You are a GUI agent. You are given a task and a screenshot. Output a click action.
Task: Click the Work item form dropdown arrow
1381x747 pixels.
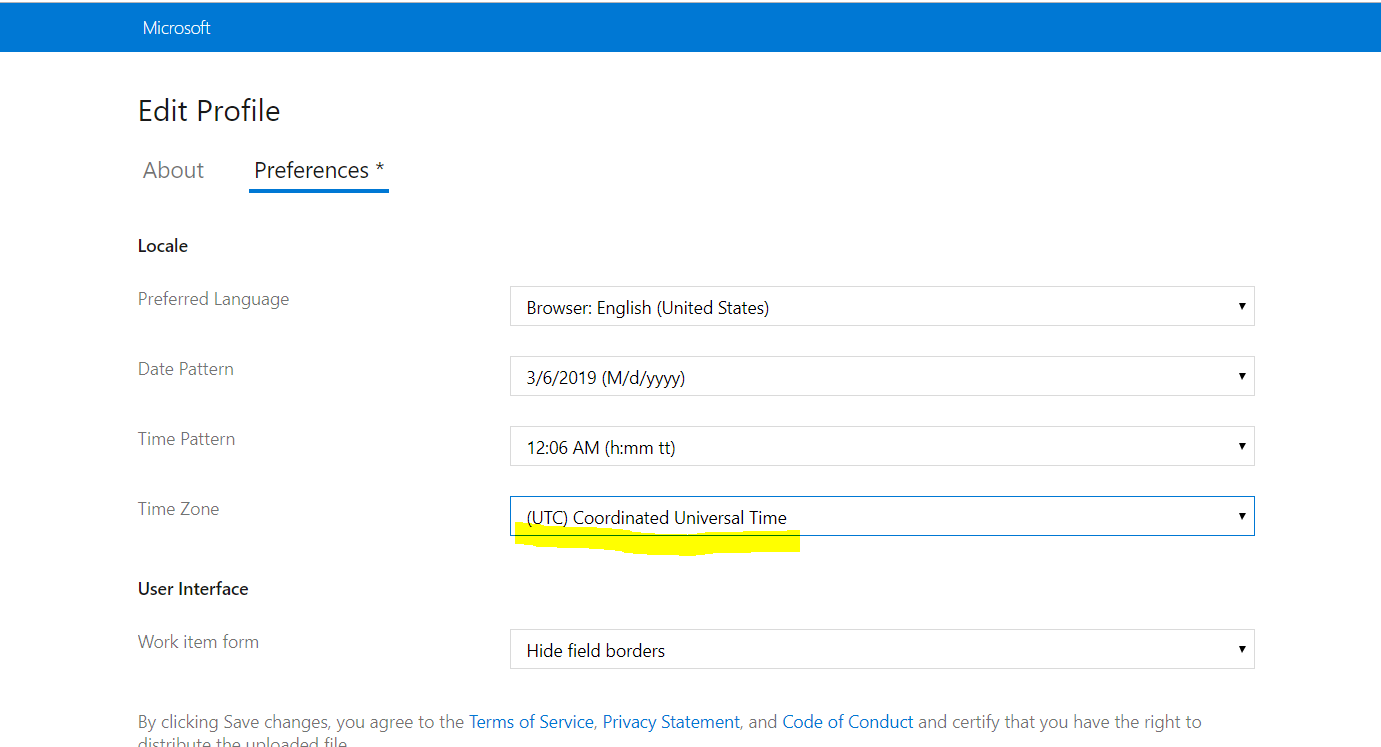pos(1242,649)
